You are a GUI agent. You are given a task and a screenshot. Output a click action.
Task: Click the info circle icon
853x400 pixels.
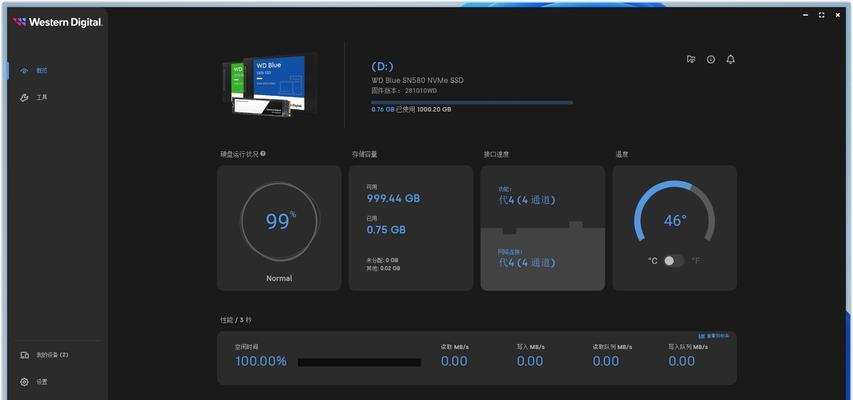[711, 59]
